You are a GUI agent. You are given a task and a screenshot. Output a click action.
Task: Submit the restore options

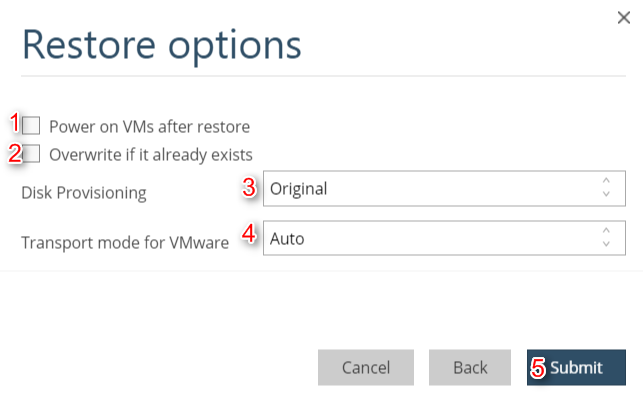pyautogui.click(x=576, y=368)
